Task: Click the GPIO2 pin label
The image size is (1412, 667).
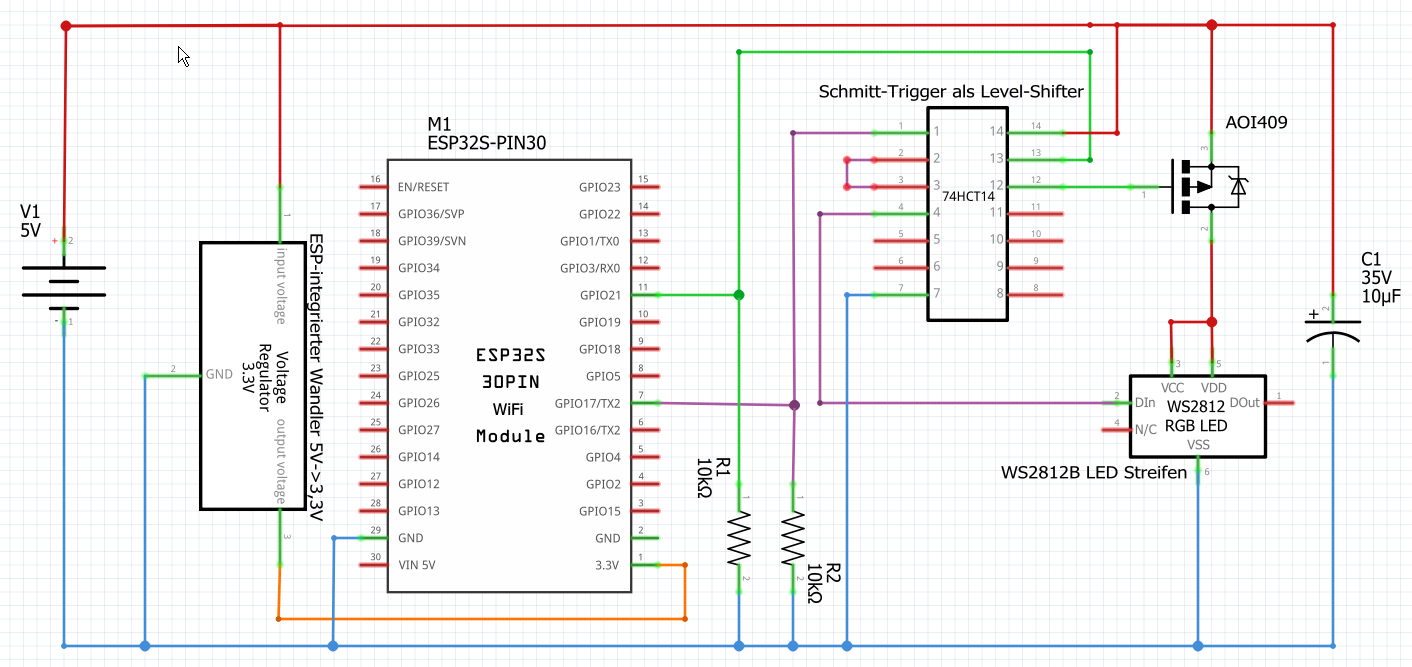Action: pyautogui.click(x=603, y=484)
